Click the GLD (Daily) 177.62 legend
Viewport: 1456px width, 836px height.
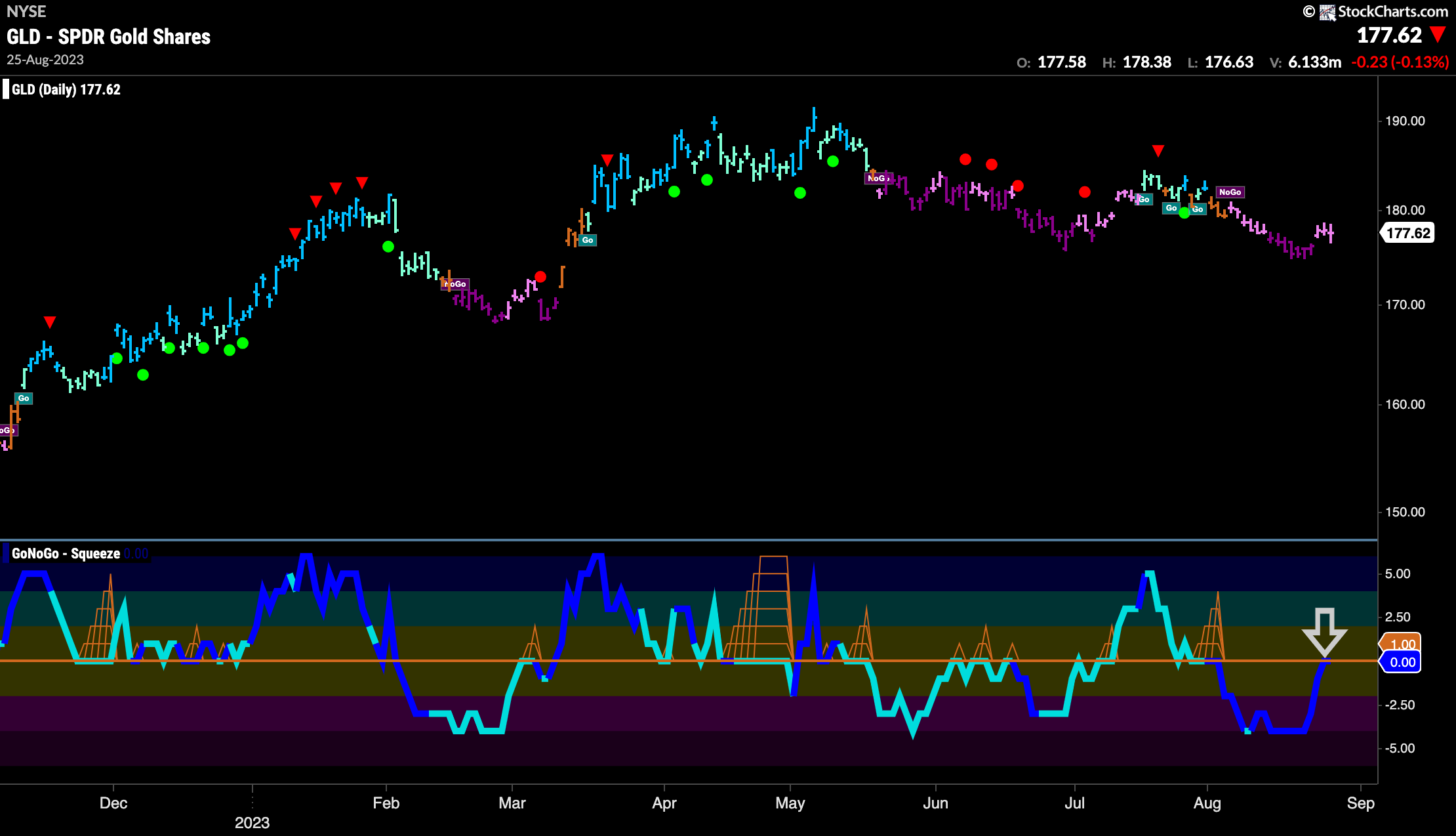[66, 89]
